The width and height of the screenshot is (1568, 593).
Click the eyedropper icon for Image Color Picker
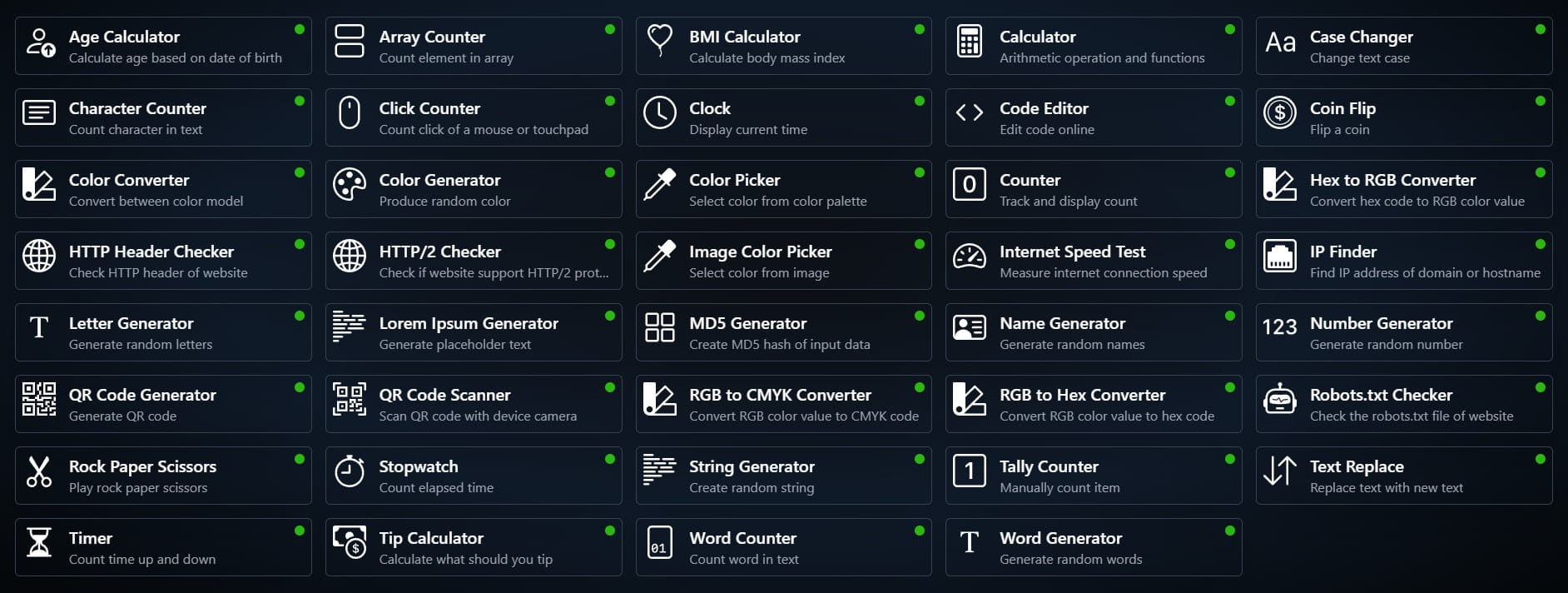tap(659, 257)
